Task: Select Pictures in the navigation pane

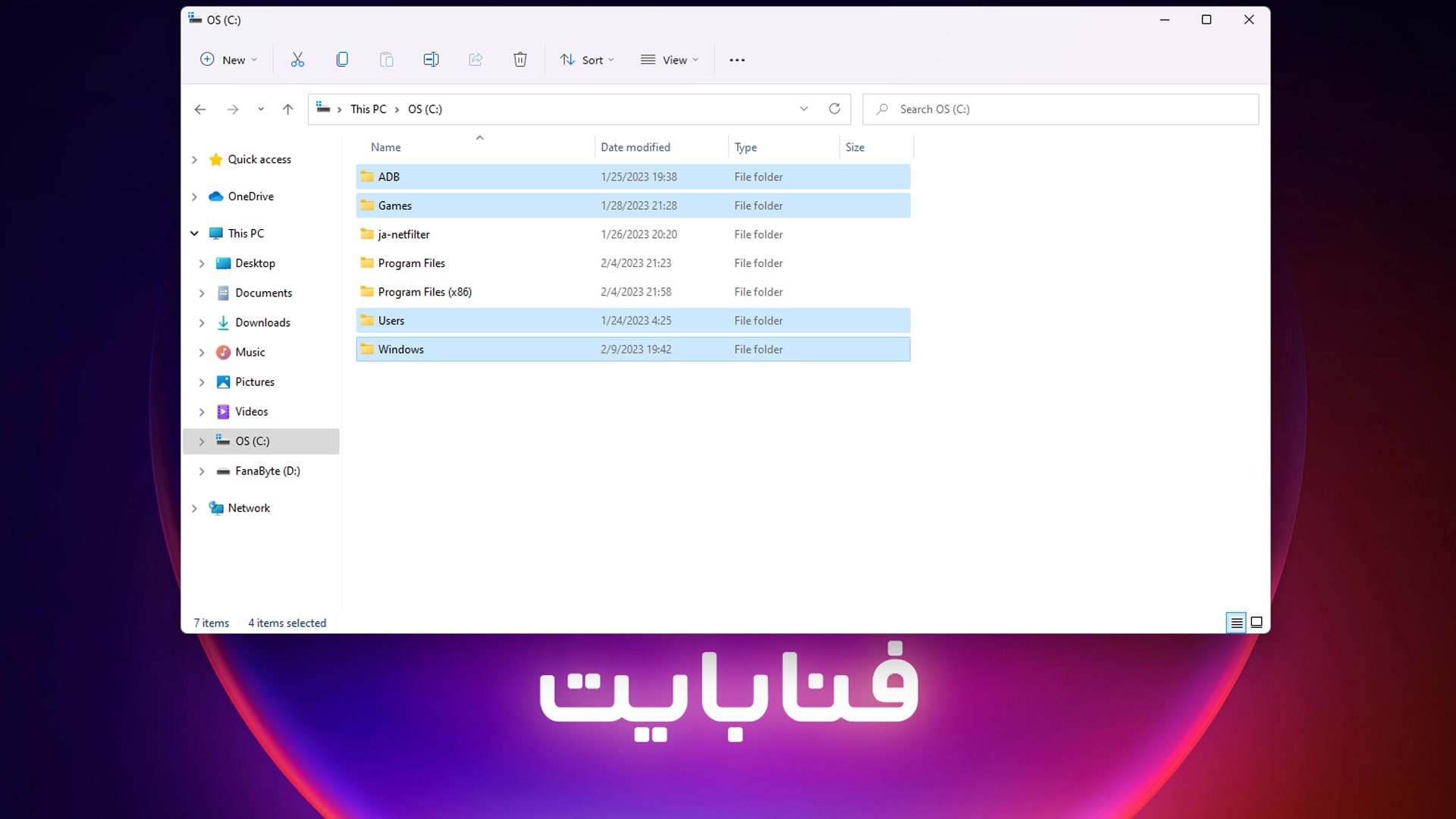Action: point(255,381)
